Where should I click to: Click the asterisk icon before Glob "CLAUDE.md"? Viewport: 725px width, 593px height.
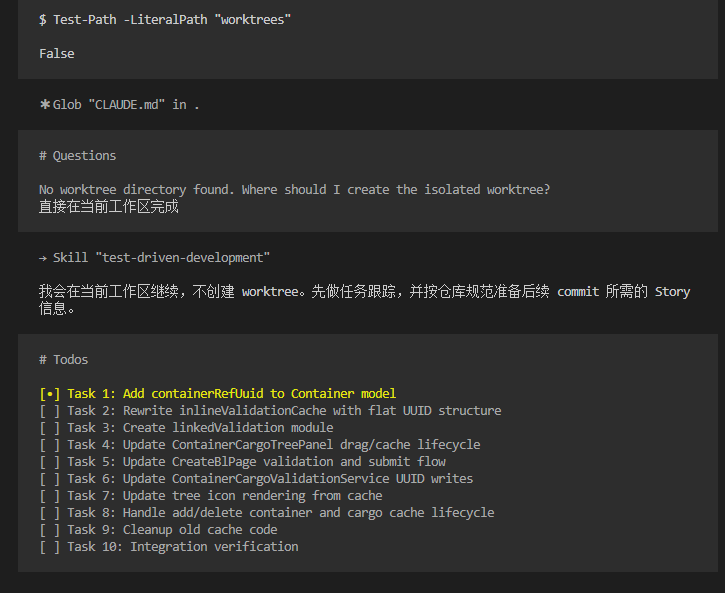44,104
